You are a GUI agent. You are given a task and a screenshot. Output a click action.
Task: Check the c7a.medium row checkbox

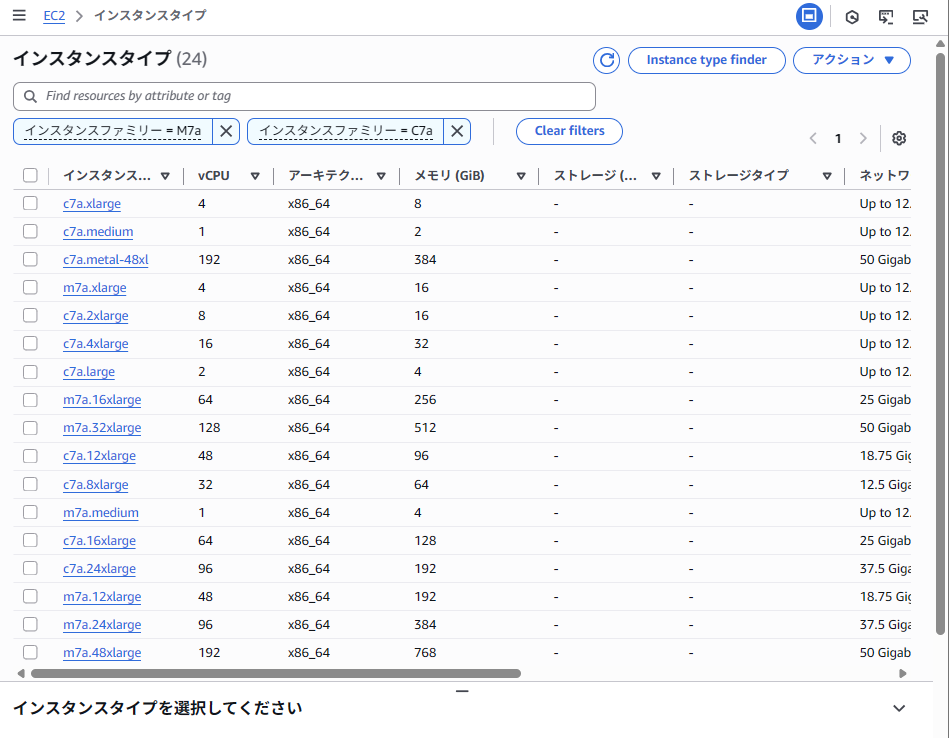[x=30, y=231]
